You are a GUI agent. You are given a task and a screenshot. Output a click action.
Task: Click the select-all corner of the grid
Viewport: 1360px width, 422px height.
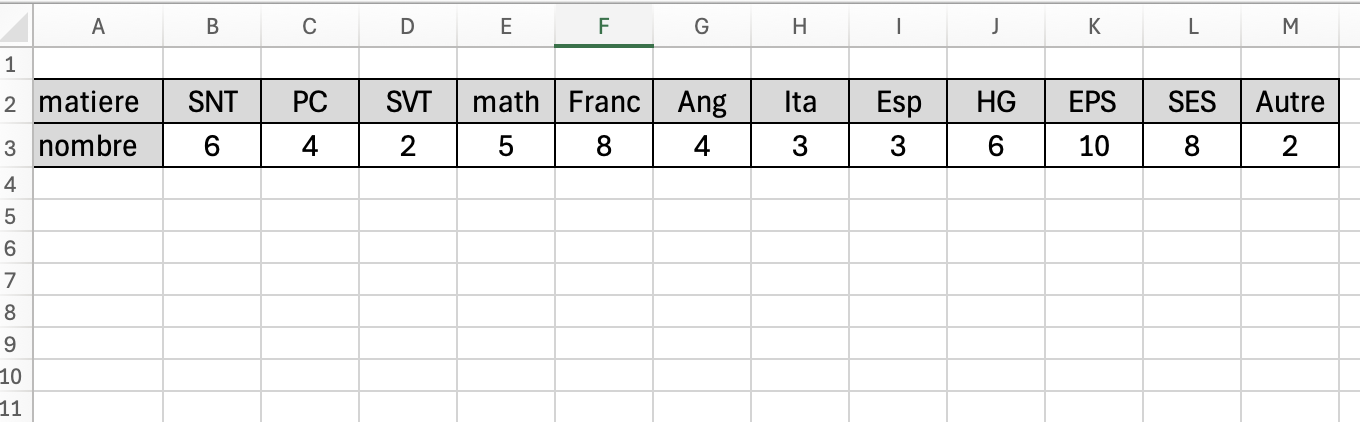click(15, 27)
